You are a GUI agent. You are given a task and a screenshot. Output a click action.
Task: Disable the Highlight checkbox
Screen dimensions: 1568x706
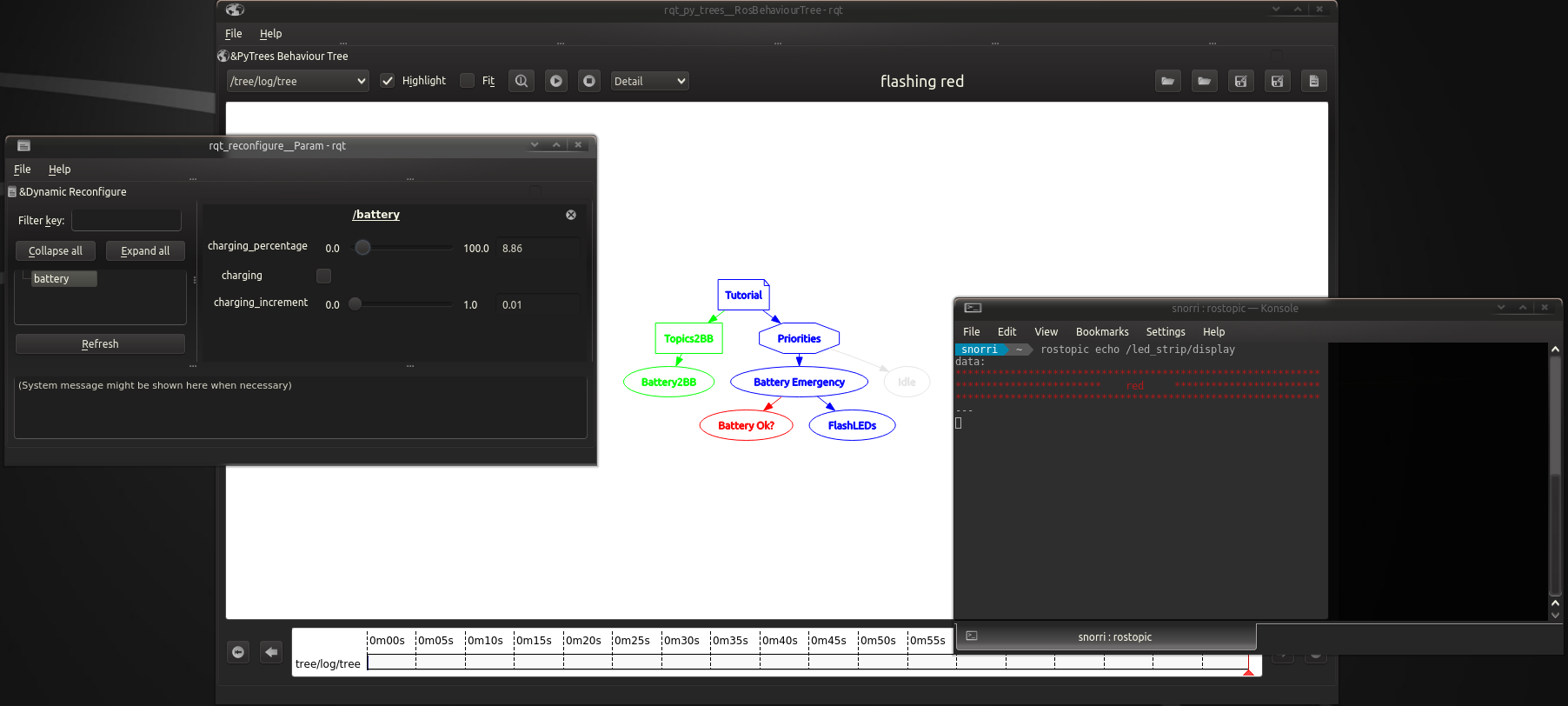(388, 81)
